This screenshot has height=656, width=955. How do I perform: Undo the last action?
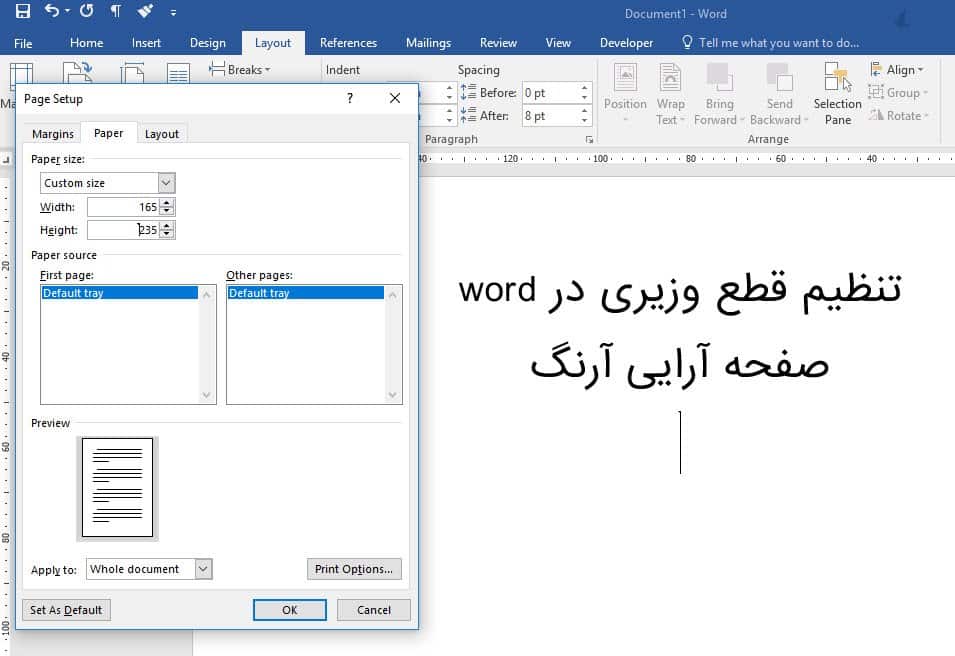click(x=53, y=11)
